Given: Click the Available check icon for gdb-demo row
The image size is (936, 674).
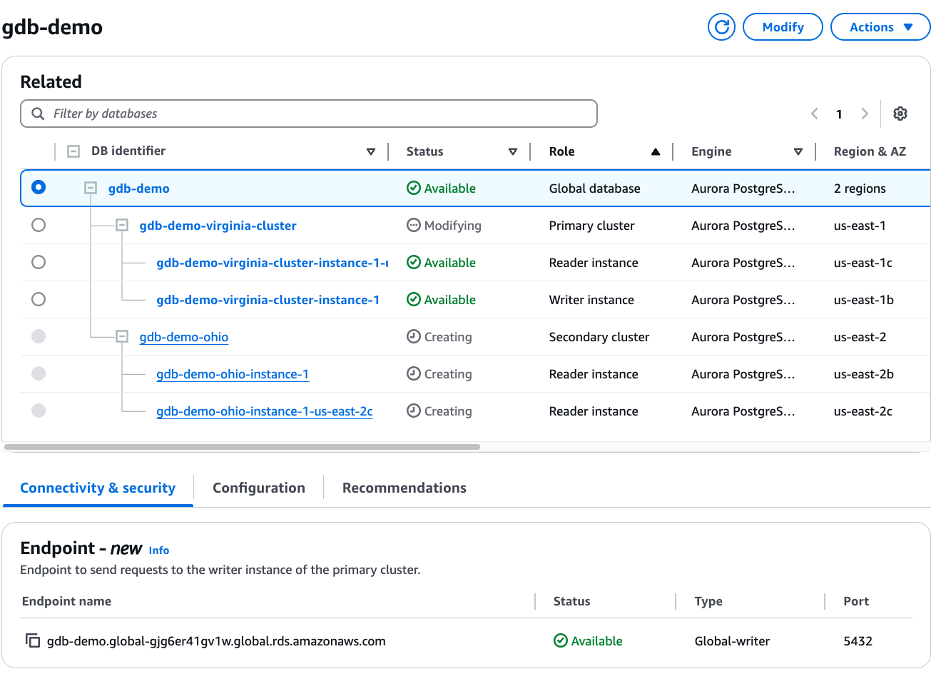Looking at the screenshot, I should [413, 188].
